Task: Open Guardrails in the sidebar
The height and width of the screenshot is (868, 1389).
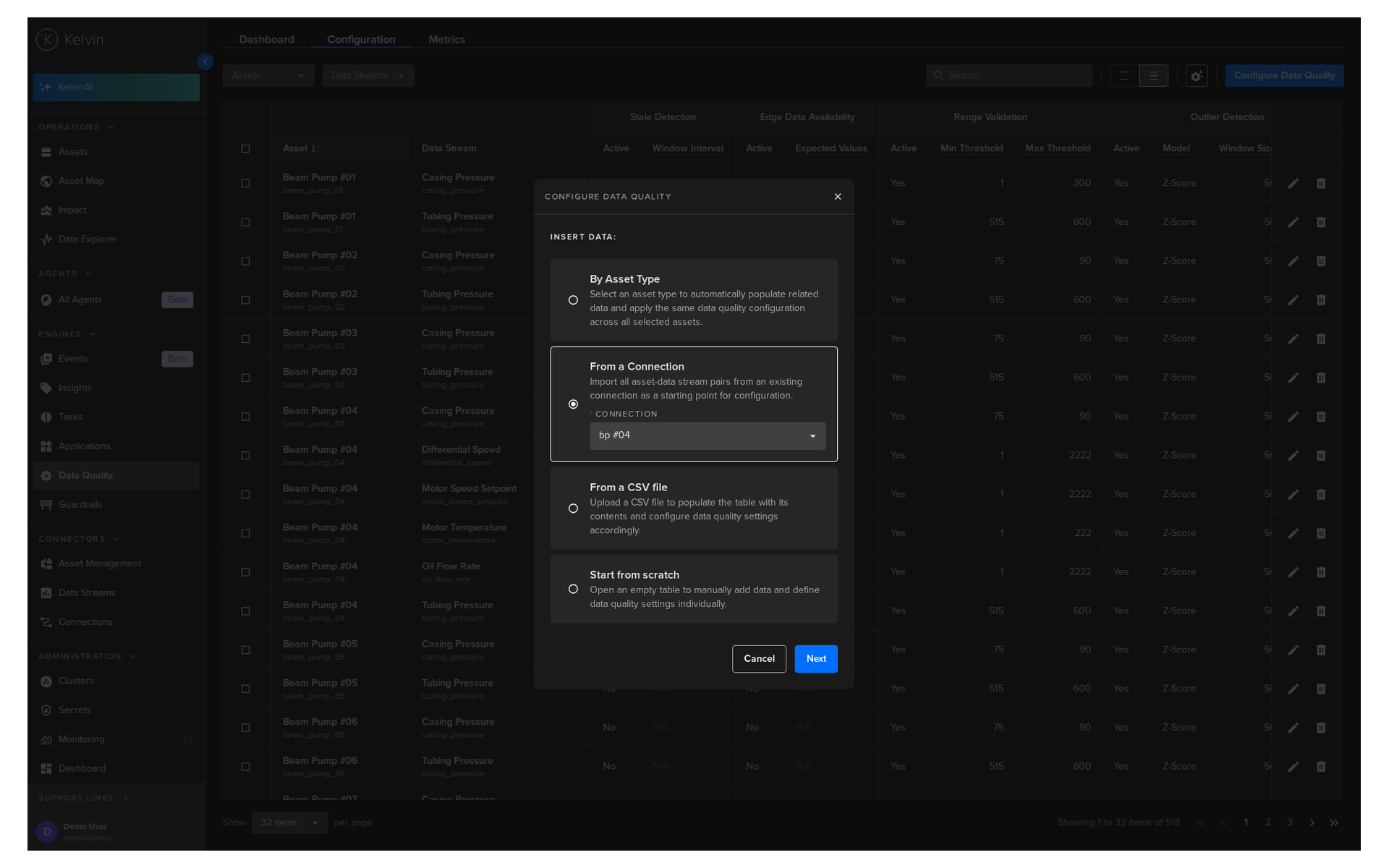Action: [x=116, y=505]
